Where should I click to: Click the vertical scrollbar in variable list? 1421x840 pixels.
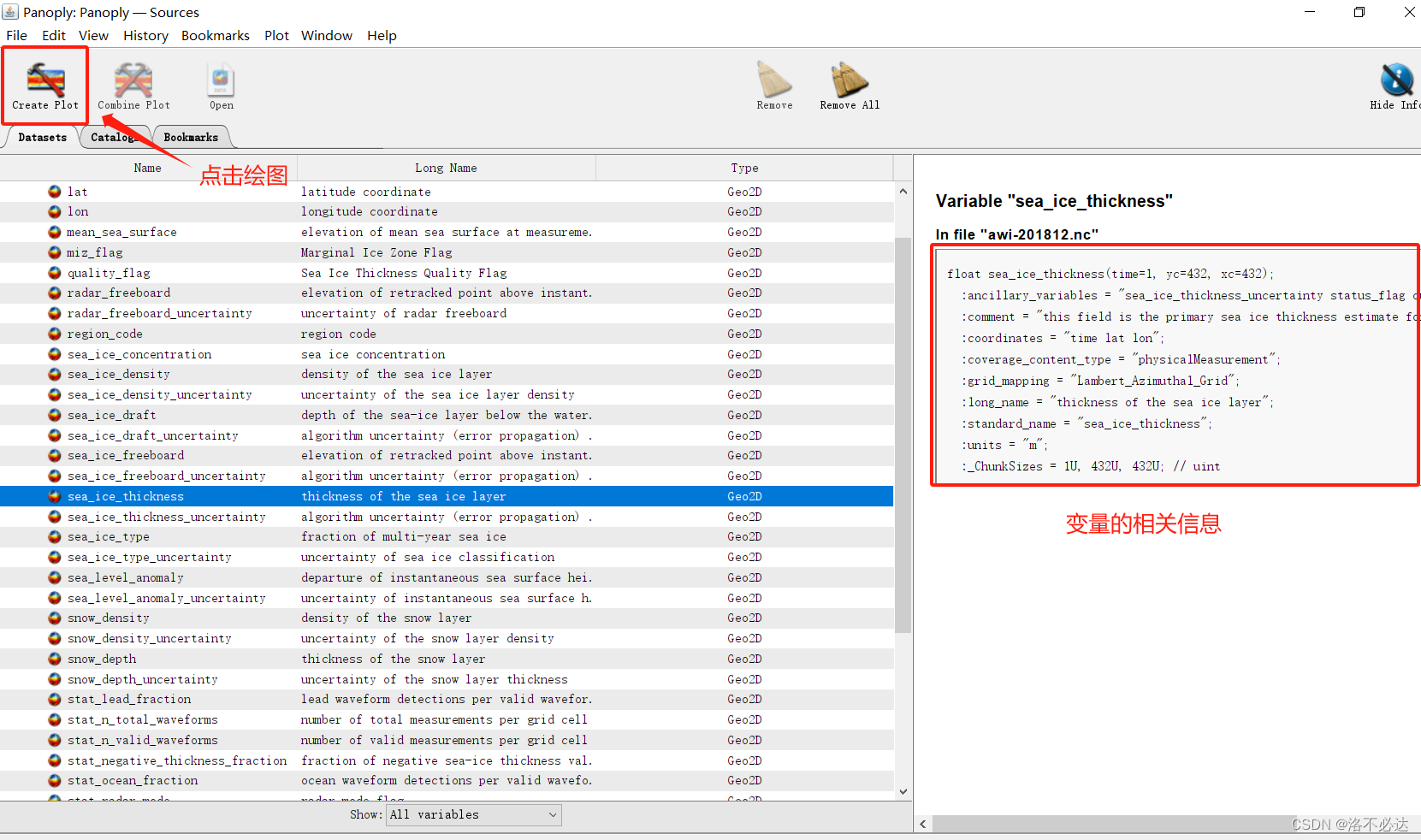tap(903, 428)
